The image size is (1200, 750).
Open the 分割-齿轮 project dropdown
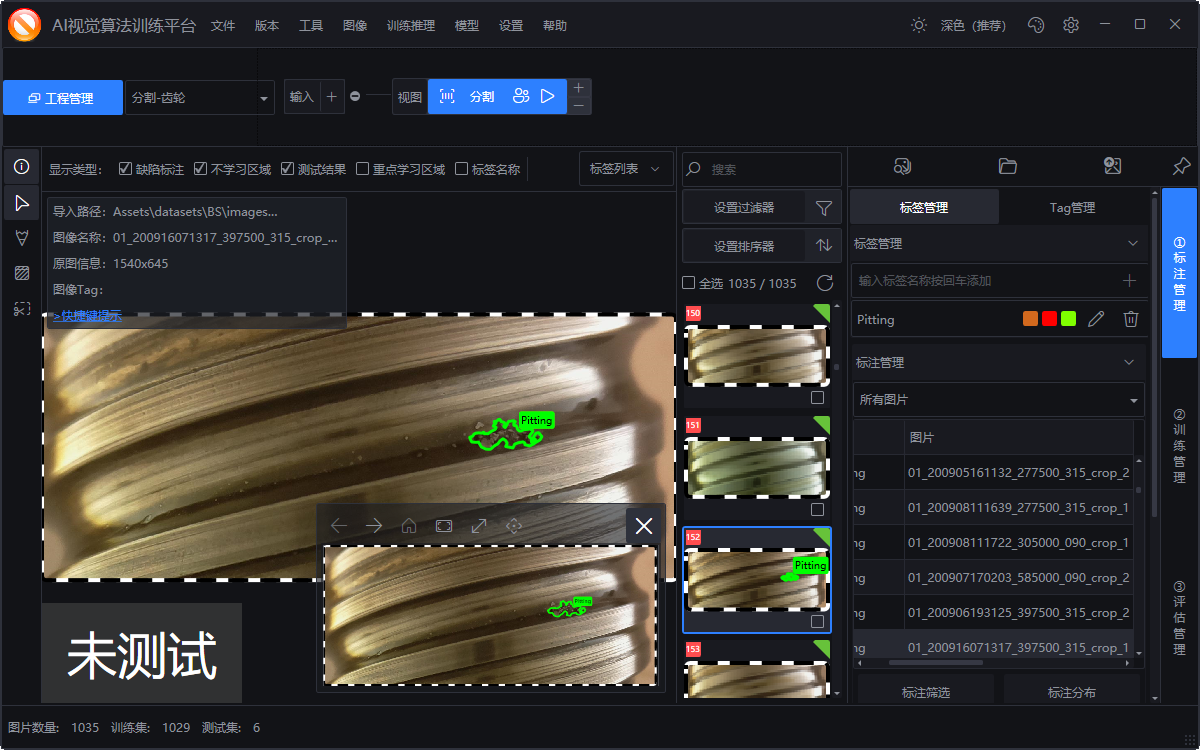[x=200, y=98]
